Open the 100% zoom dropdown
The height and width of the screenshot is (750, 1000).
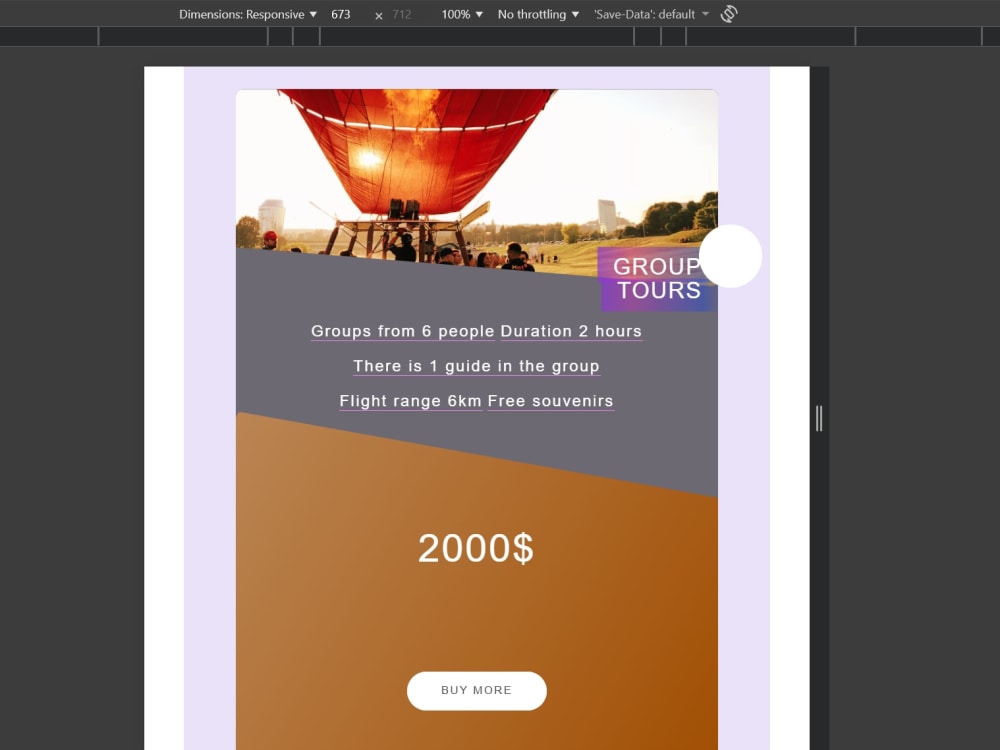(x=462, y=14)
